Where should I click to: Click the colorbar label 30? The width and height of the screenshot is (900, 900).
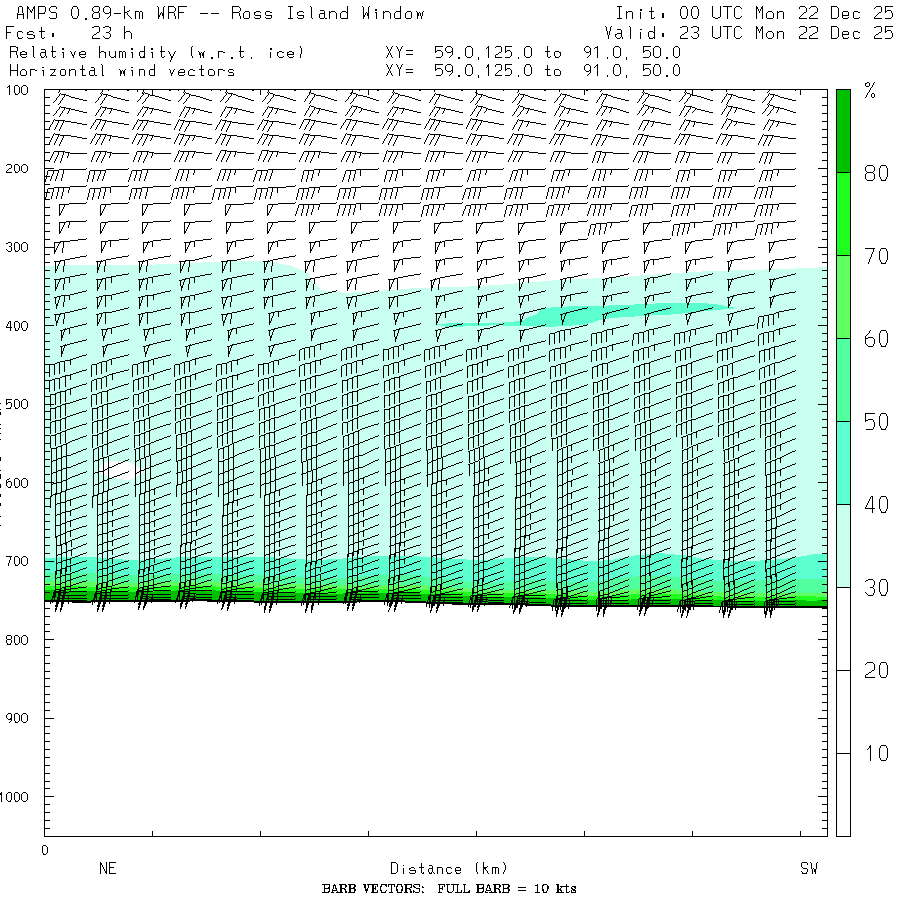[876, 588]
